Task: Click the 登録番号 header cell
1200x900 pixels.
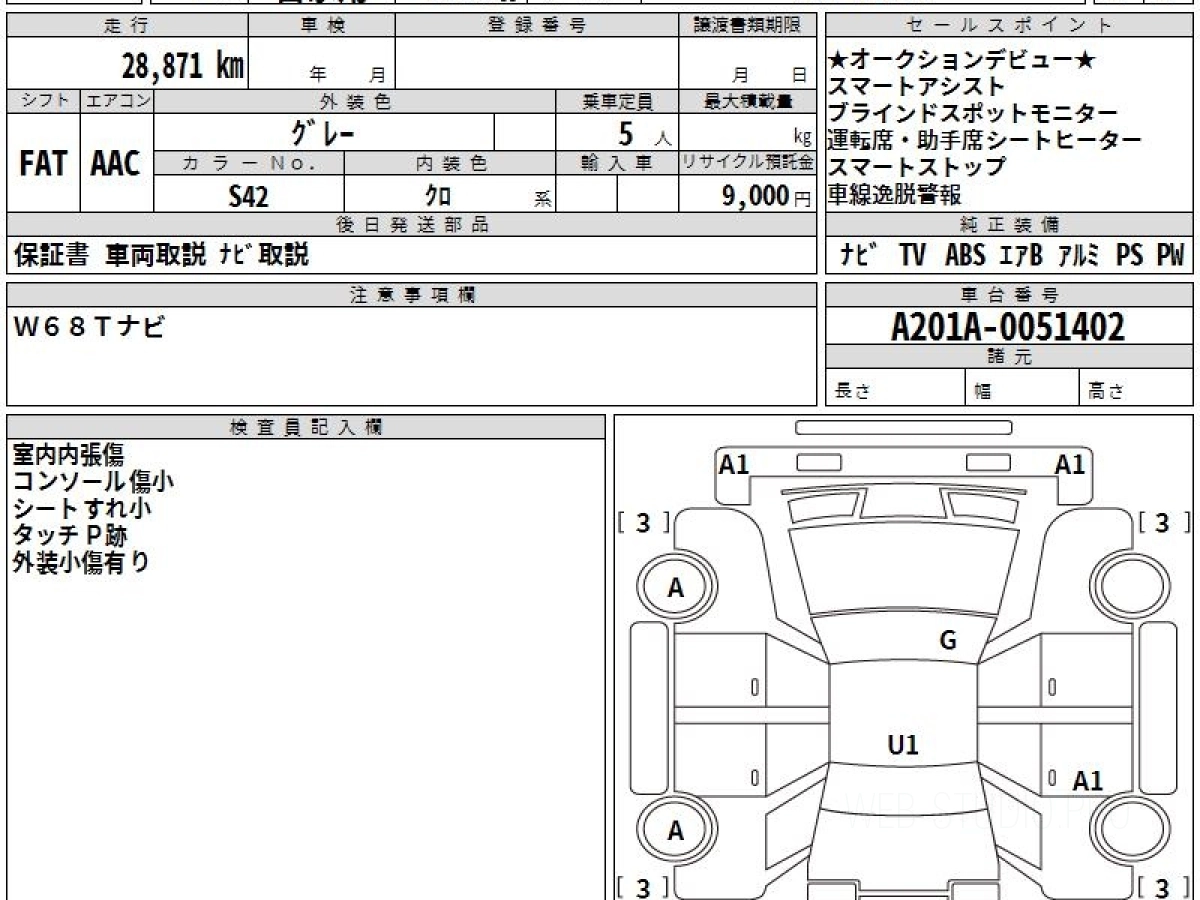Action: pos(536,26)
